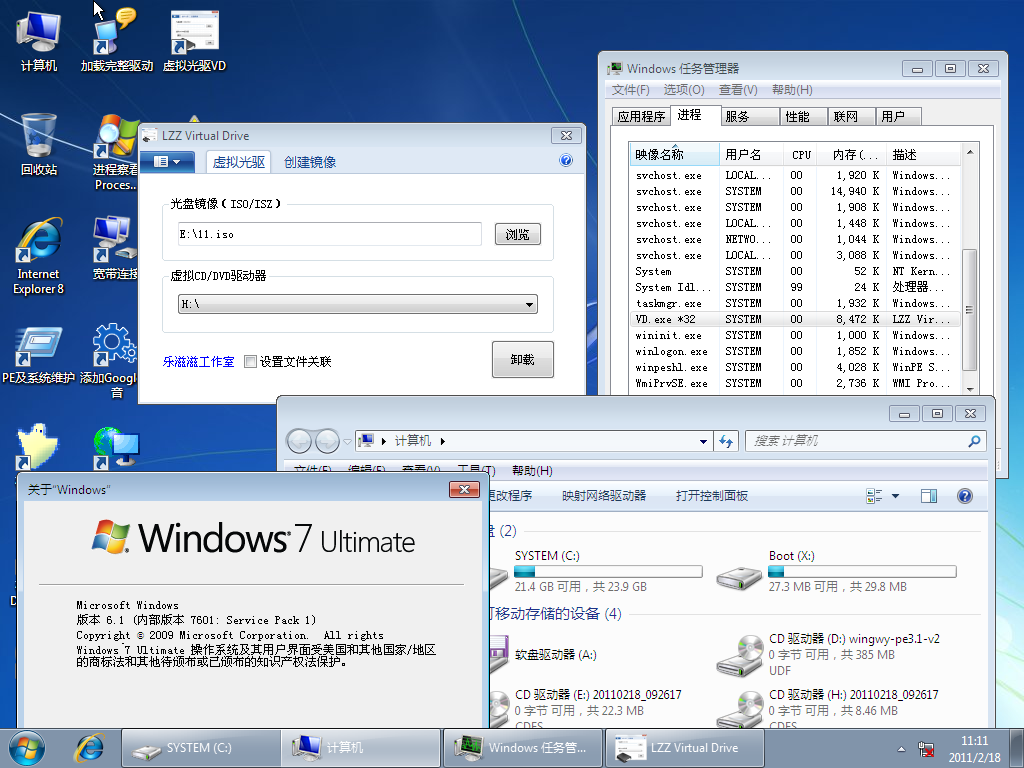
Task: Open the process viewer desktop shortcut
Action: [116, 152]
